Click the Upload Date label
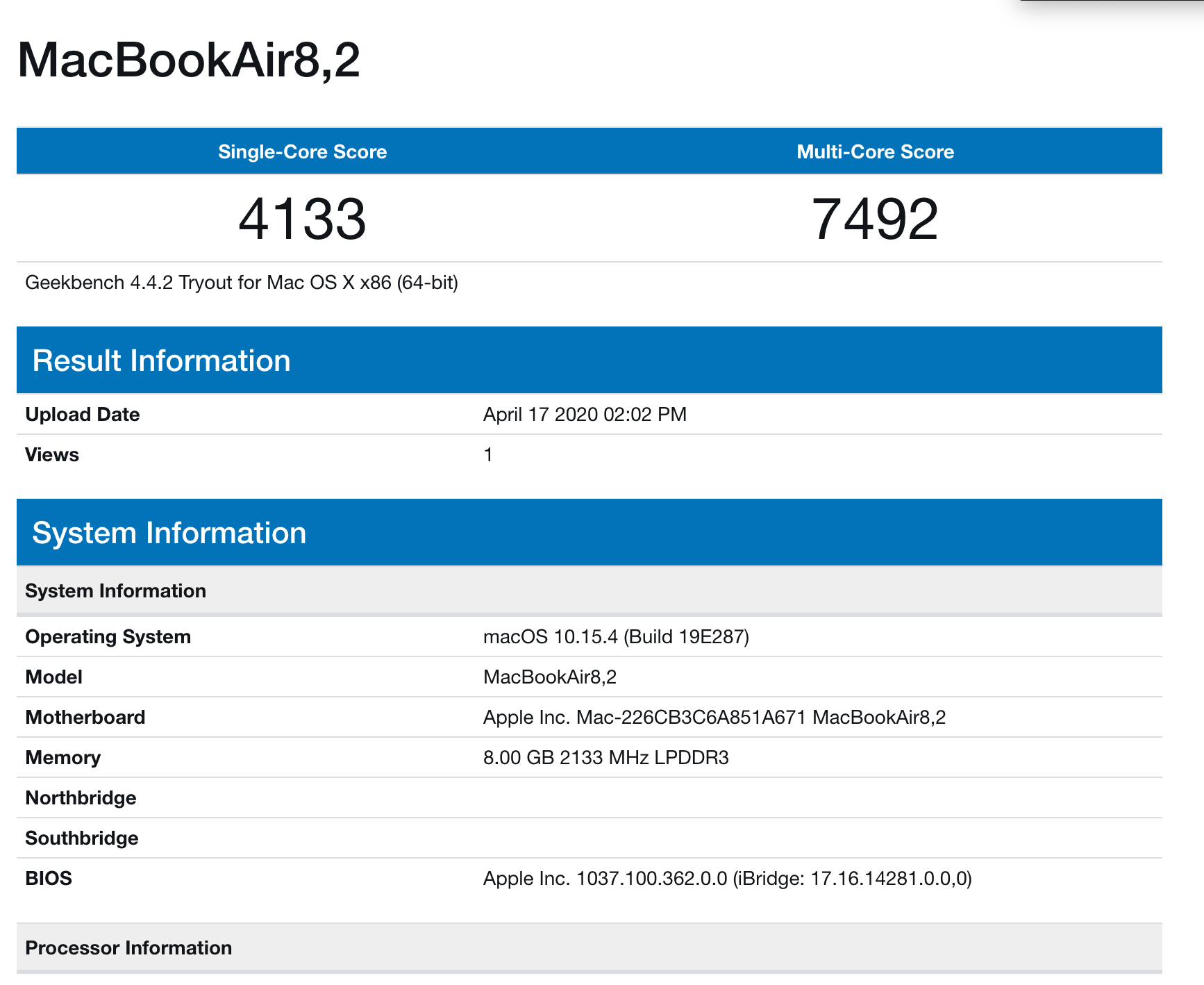The width and height of the screenshot is (1204, 985). click(x=83, y=415)
